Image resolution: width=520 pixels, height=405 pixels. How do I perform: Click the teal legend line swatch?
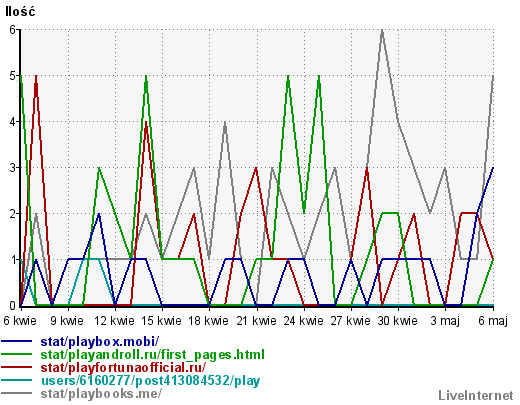click(17, 380)
